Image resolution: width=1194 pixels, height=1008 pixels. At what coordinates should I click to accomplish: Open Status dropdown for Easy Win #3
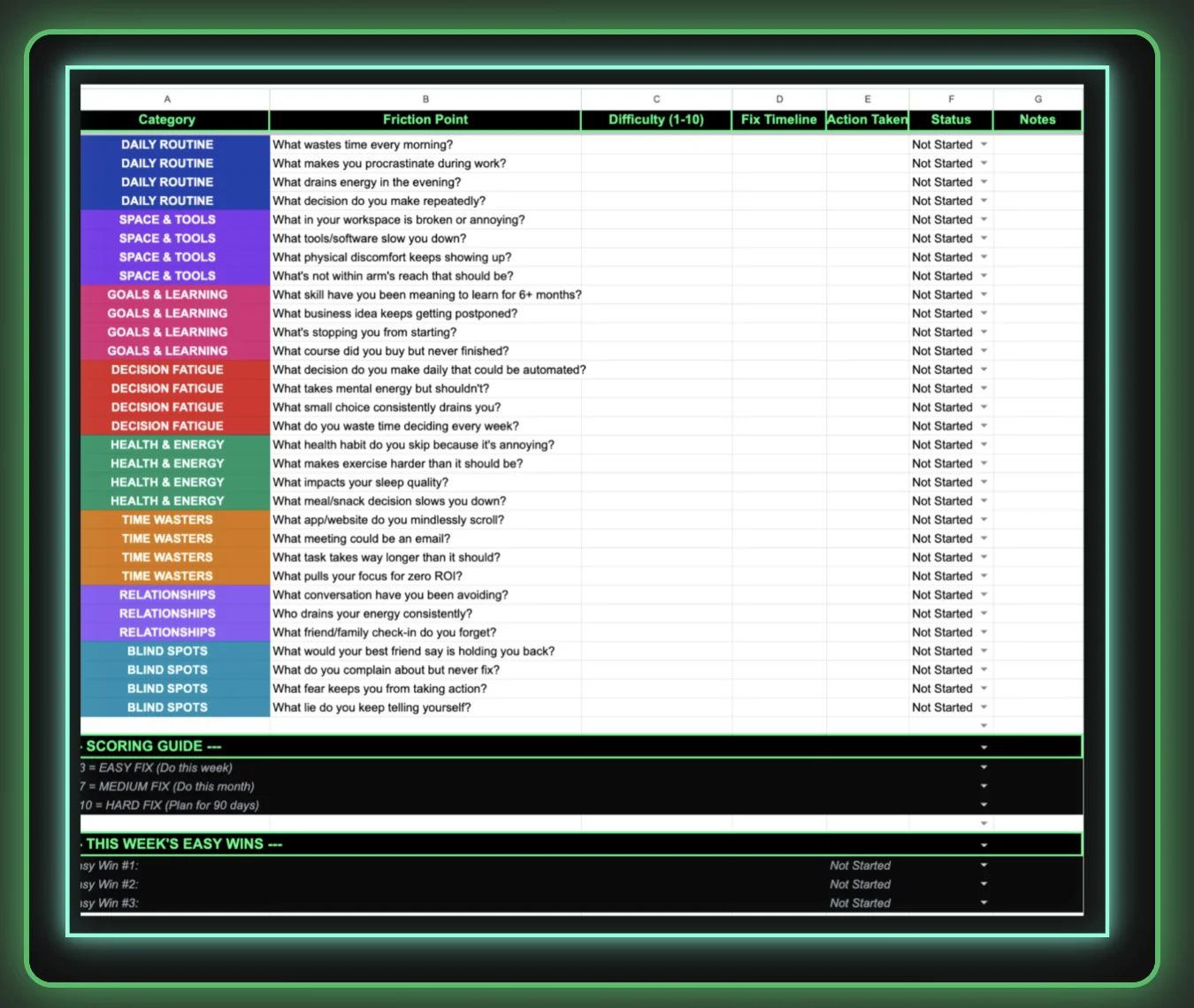984,902
